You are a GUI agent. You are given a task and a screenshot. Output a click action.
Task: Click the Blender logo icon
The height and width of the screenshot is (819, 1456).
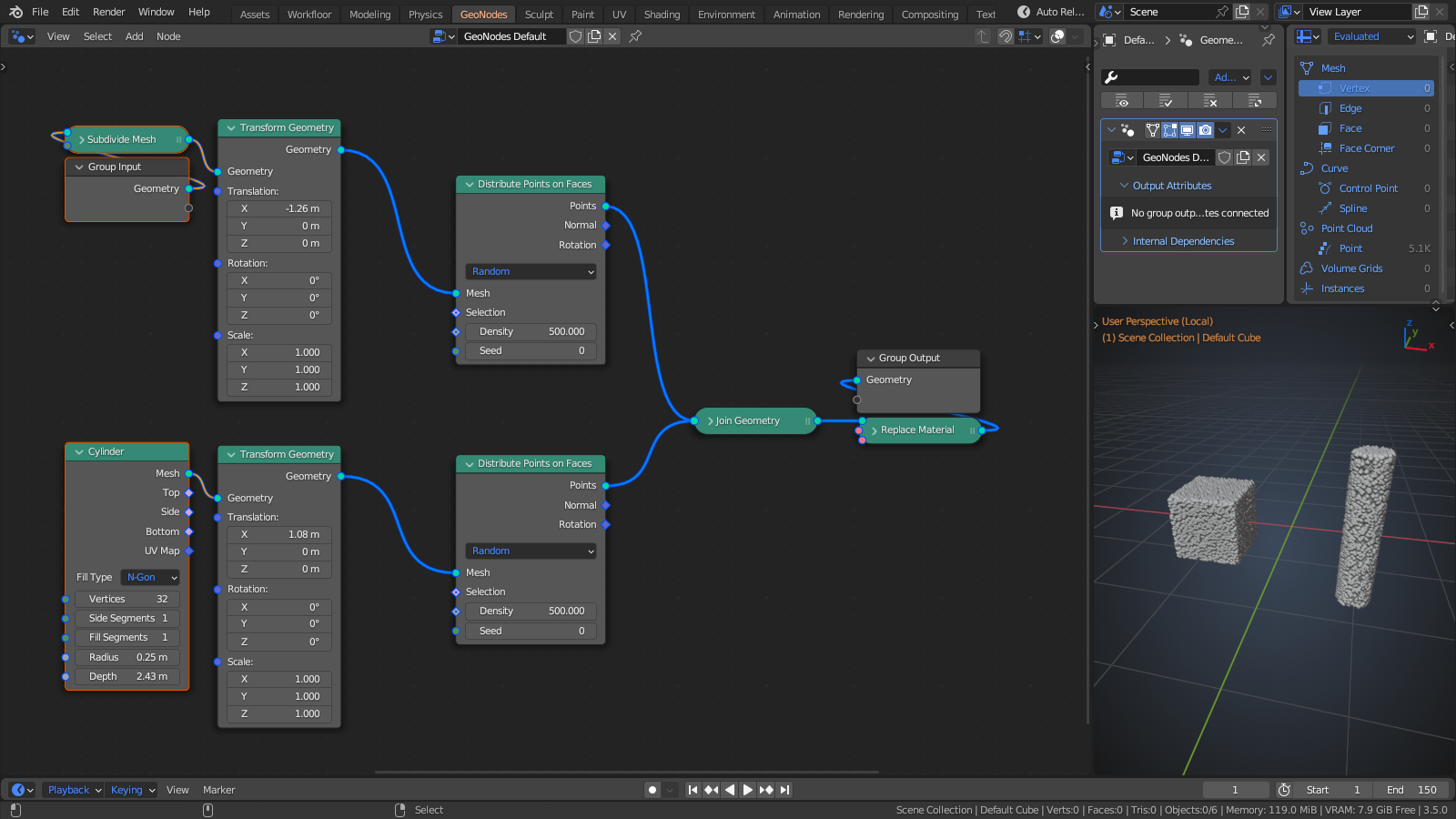tap(15, 12)
